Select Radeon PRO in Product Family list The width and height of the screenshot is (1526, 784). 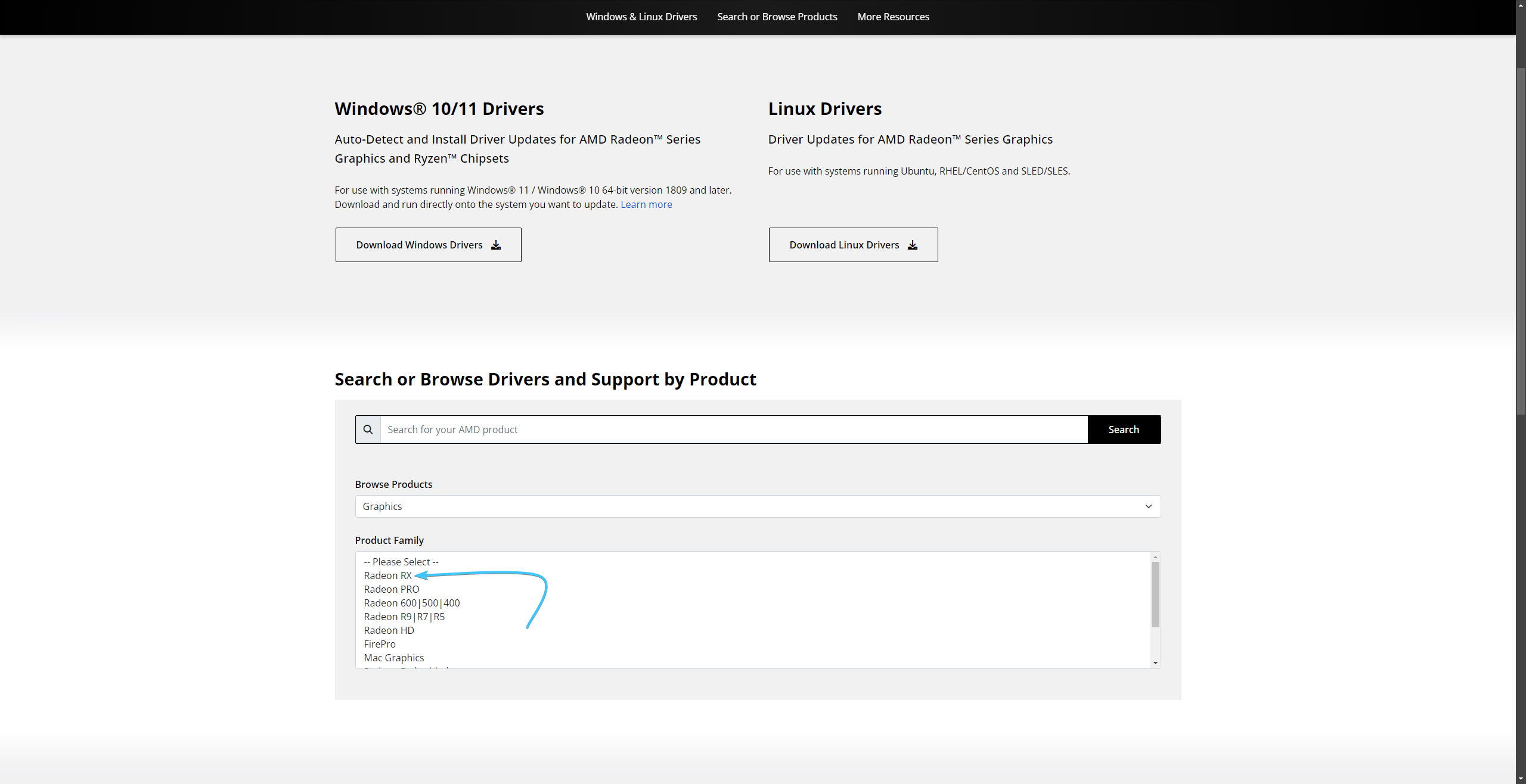pos(392,589)
